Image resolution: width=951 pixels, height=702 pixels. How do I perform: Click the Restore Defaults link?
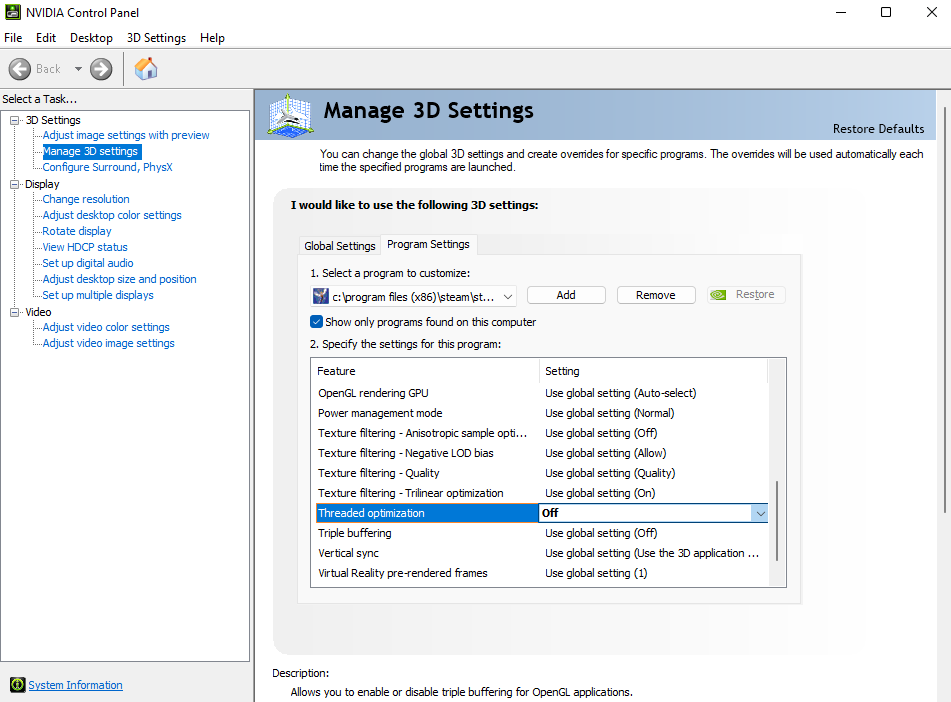coord(878,129)
